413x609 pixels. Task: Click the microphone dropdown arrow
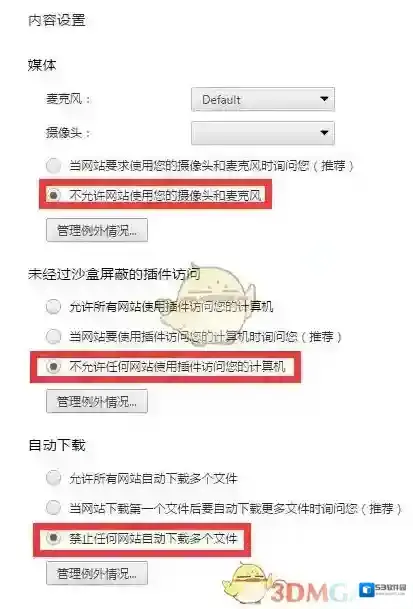click(324, 99)
